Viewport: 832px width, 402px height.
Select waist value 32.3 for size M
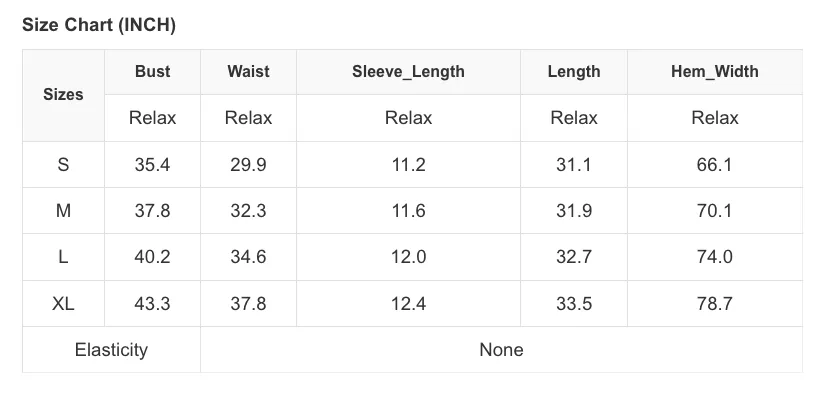click(248, 211)
